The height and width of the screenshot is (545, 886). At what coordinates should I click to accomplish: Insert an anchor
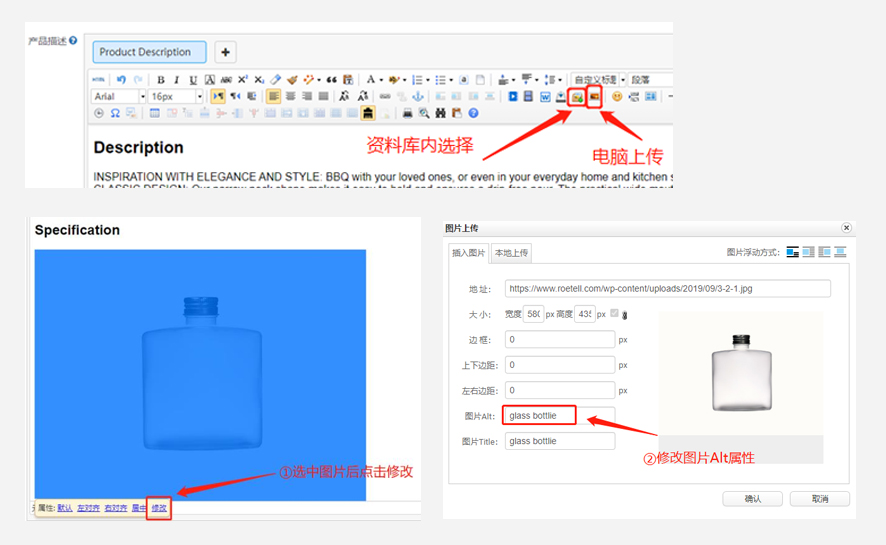[418, 97]
